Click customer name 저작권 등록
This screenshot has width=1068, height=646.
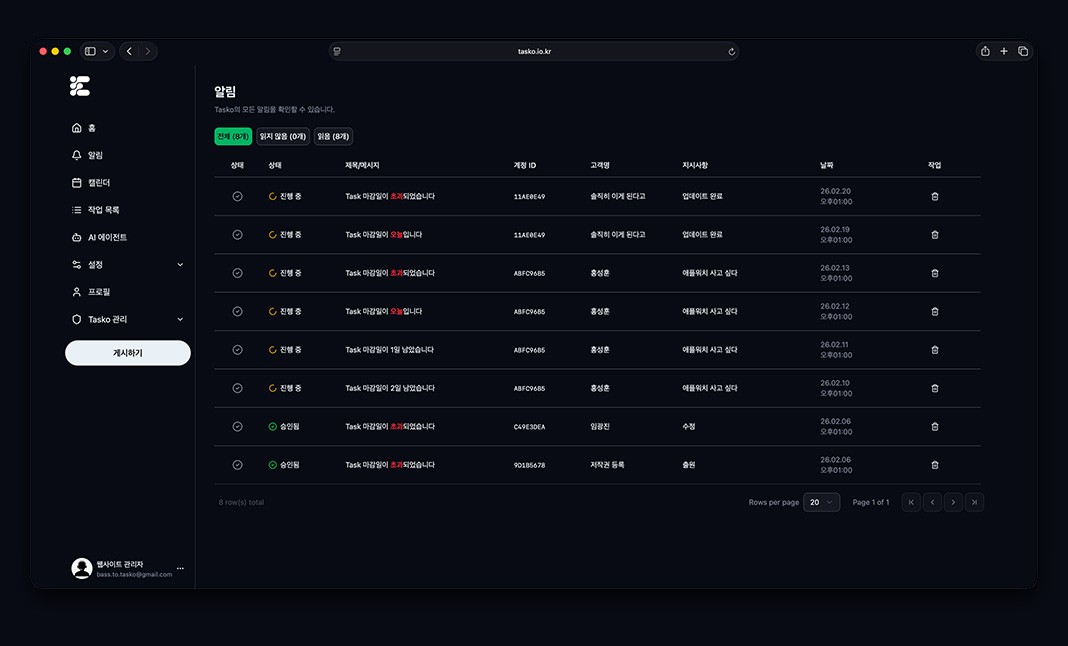pos(607,465)
